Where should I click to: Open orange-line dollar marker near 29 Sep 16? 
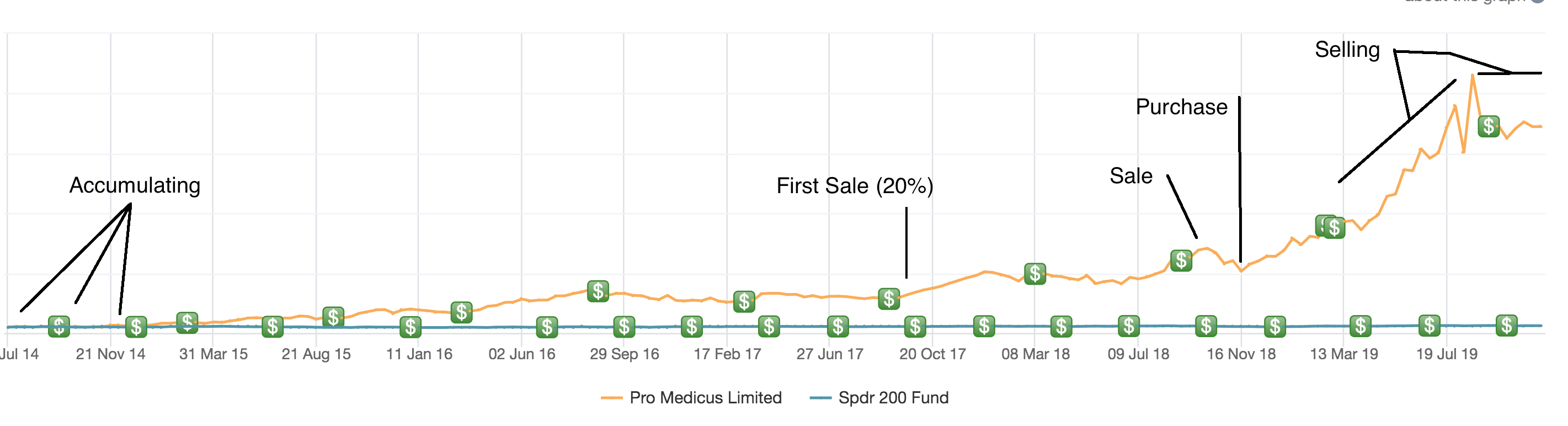coord(598,291)
